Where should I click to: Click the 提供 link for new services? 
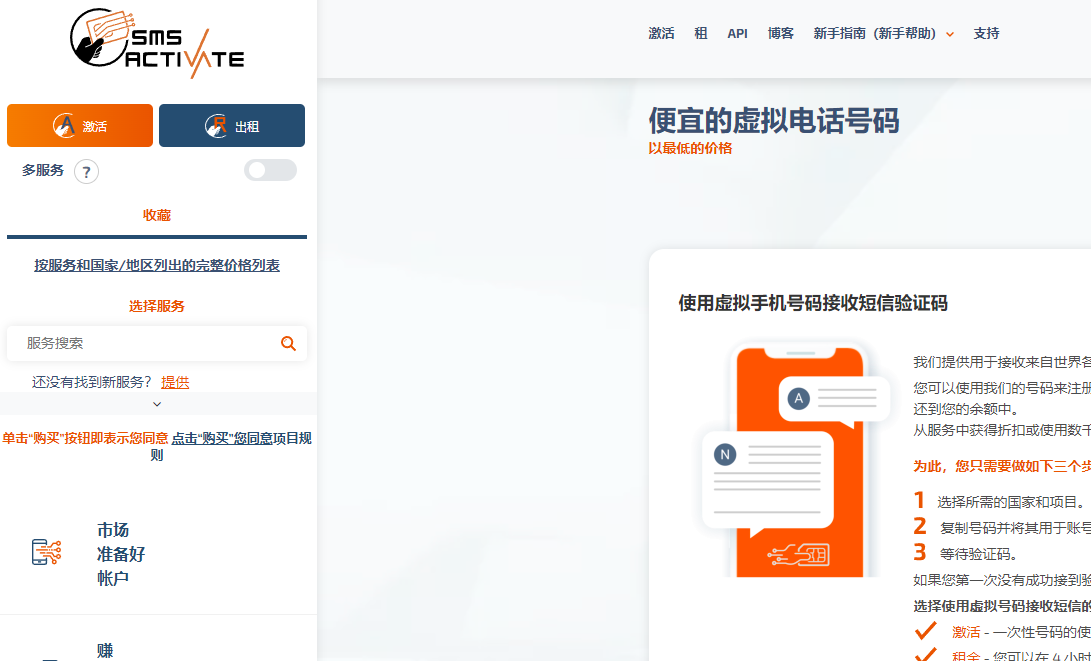[x=175, y=382]
